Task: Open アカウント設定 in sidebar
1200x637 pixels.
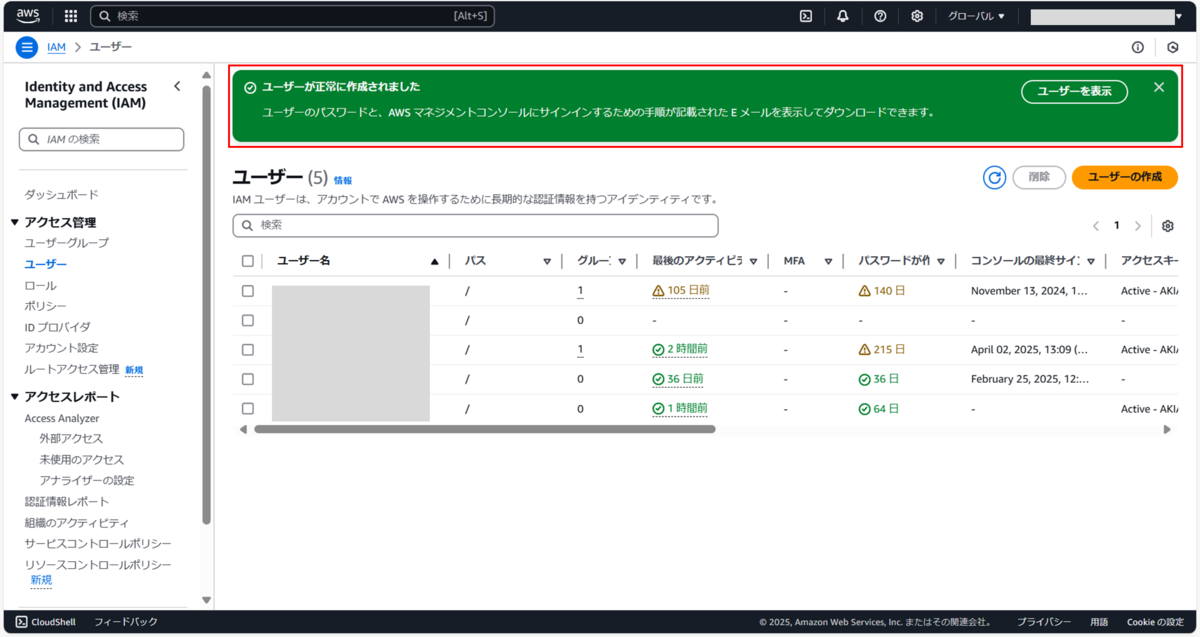Action: coord(62,348)
